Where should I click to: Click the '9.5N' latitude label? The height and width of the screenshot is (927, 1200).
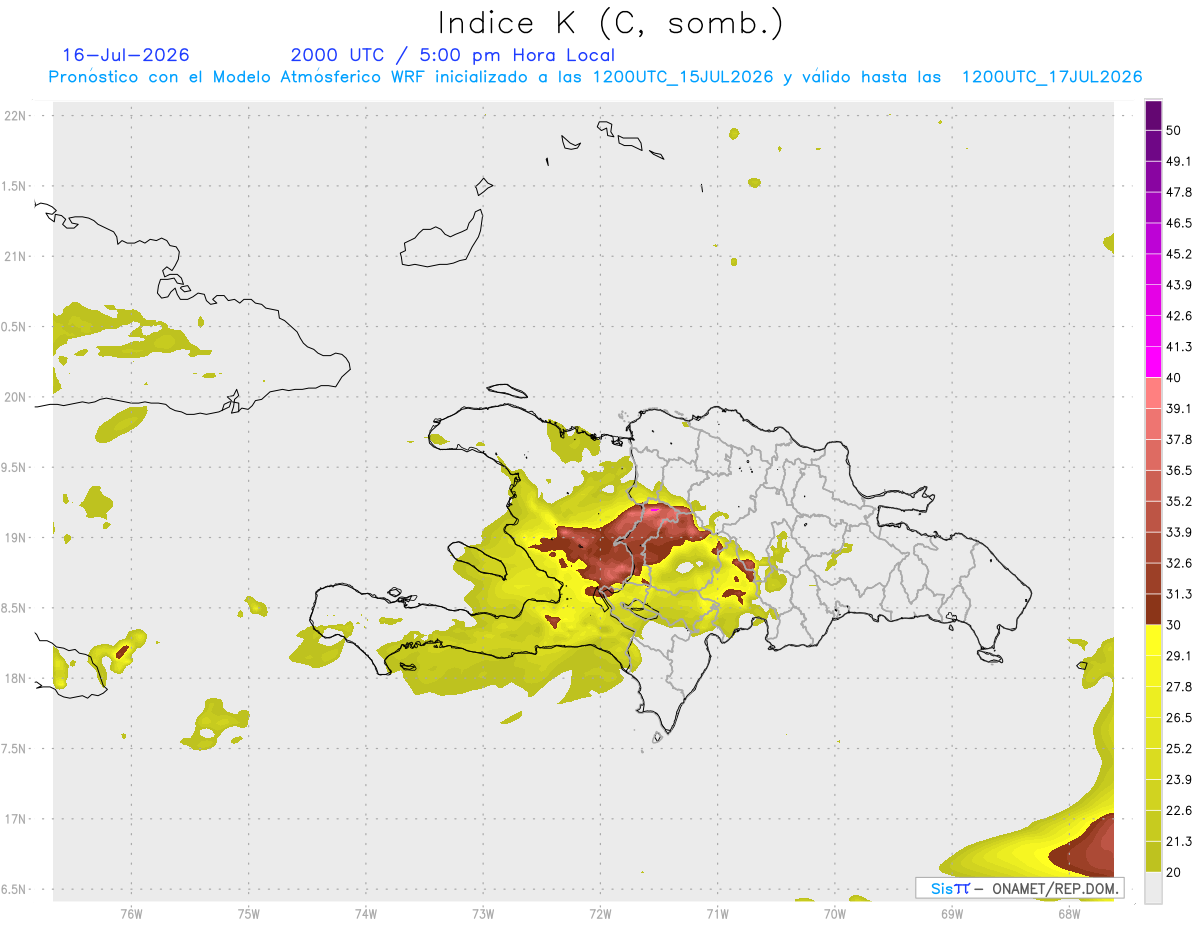tap(15, 467)
